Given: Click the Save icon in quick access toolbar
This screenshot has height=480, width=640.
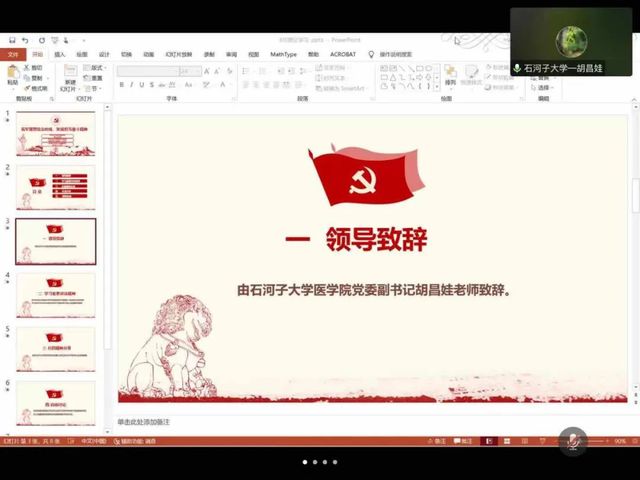Looking at the screenshot, I should click(12, 40).
